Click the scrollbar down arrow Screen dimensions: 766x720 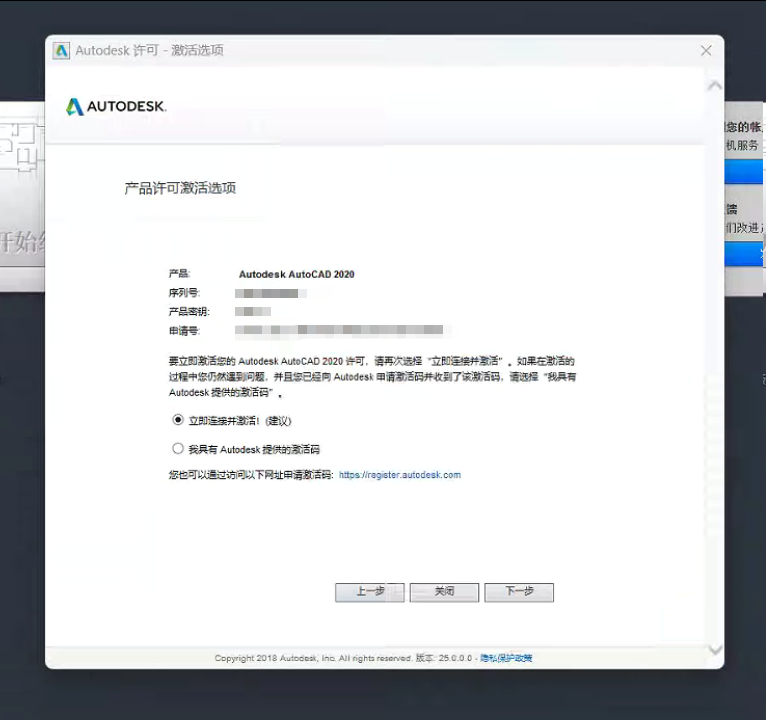coord(715,650)
